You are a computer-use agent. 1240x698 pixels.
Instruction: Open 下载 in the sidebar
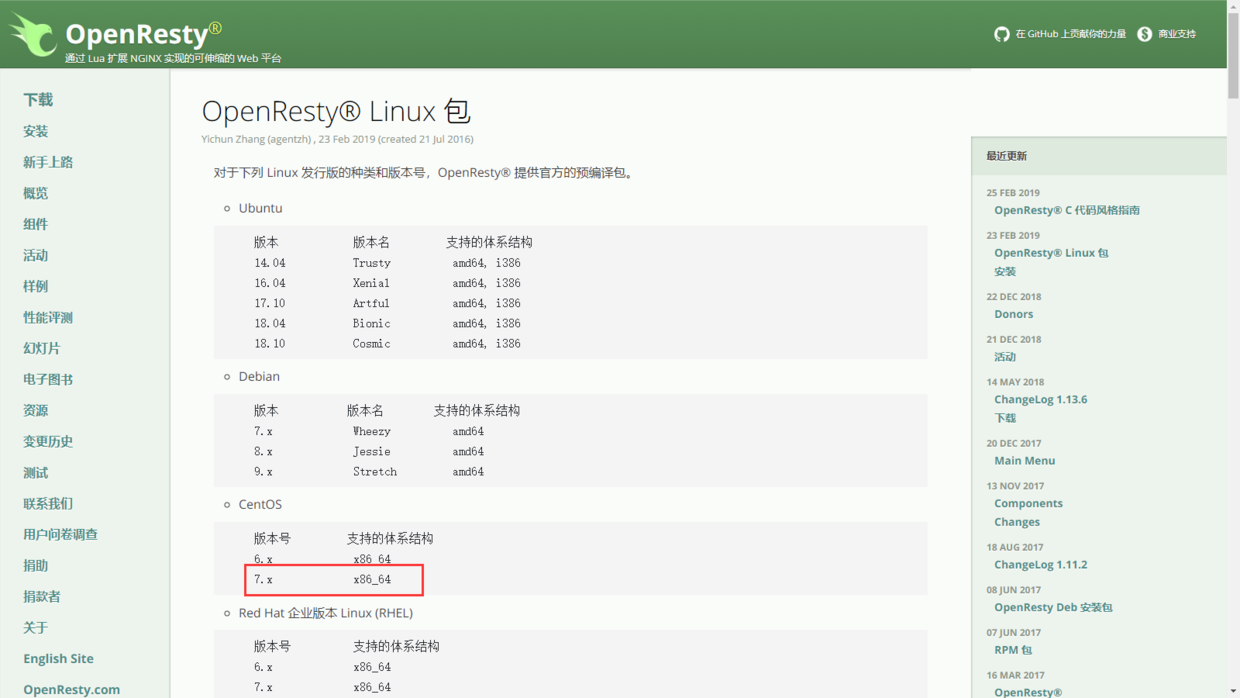pyautogui.click(x=38, y=100)
